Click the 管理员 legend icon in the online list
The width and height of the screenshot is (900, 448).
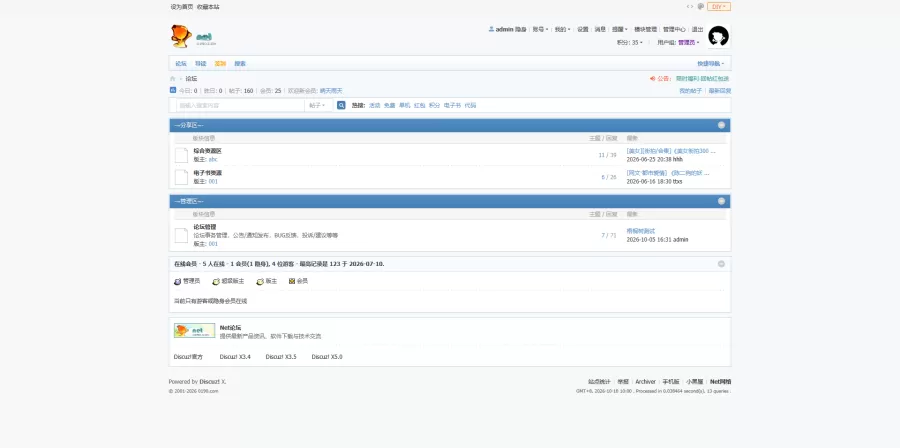coord(177,282)
